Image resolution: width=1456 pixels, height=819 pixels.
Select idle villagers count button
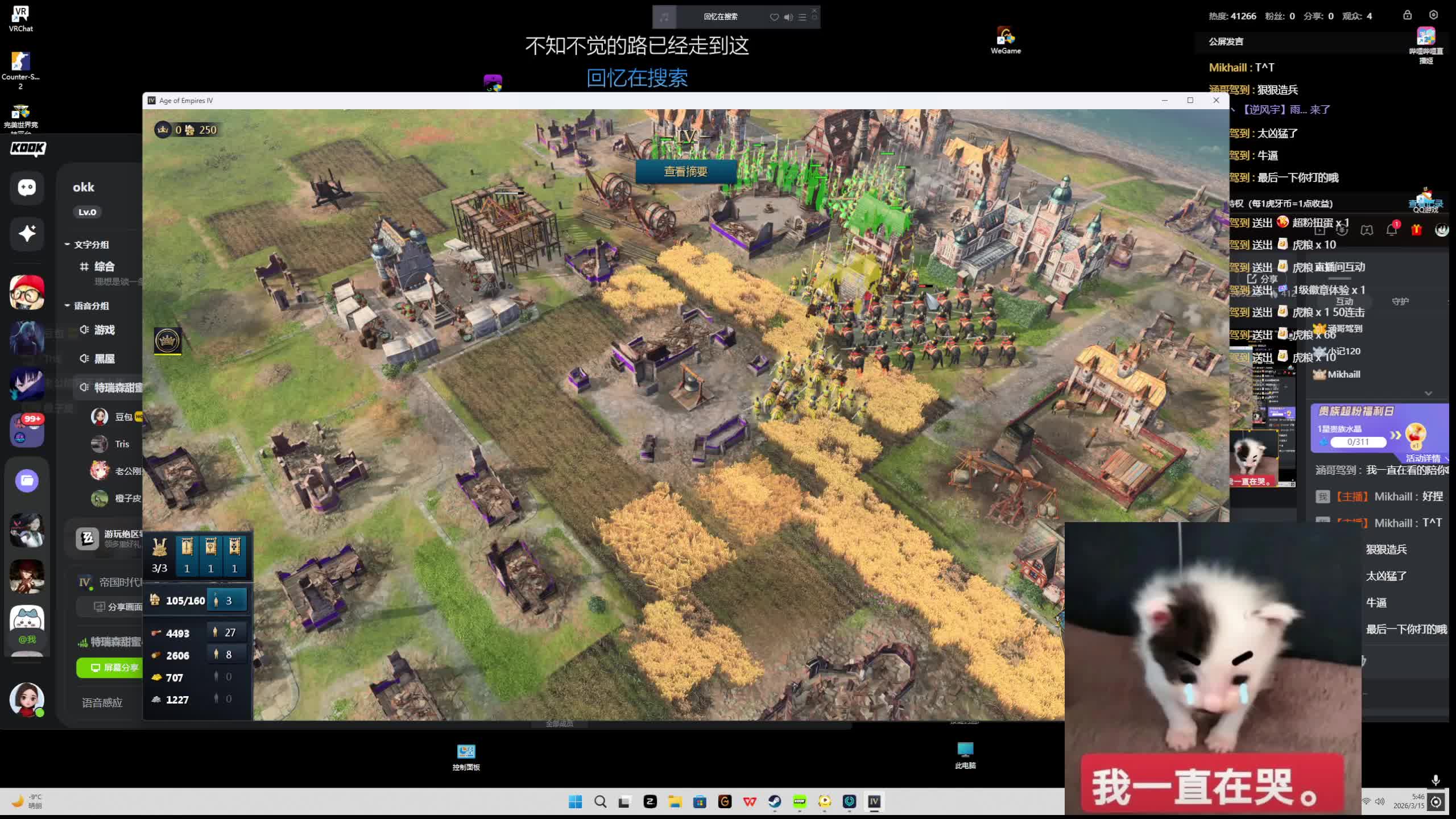pyautogui.click(x=227, y=601)
